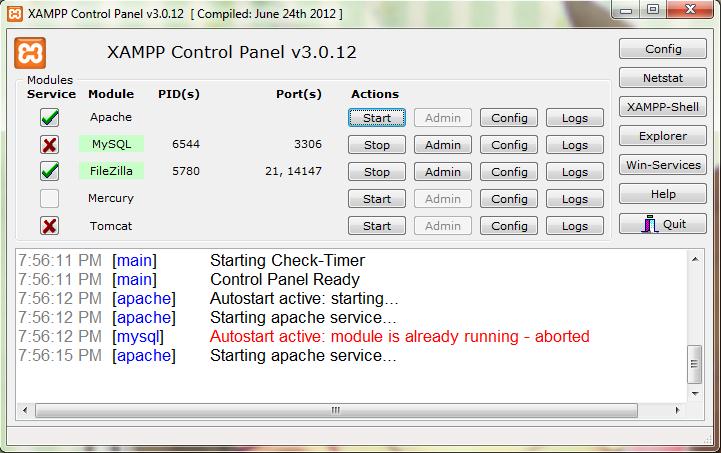The width and height of the screenshot is (721, 453).
Task: Click the FileZilla module label
Action: click(111, 171)
